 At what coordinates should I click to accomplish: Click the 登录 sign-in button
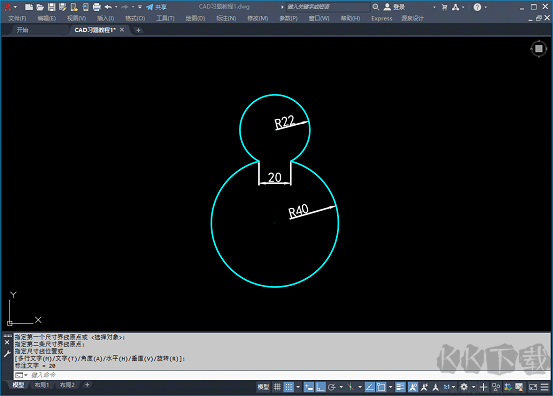pyautogui.click(x=395, y=7)
